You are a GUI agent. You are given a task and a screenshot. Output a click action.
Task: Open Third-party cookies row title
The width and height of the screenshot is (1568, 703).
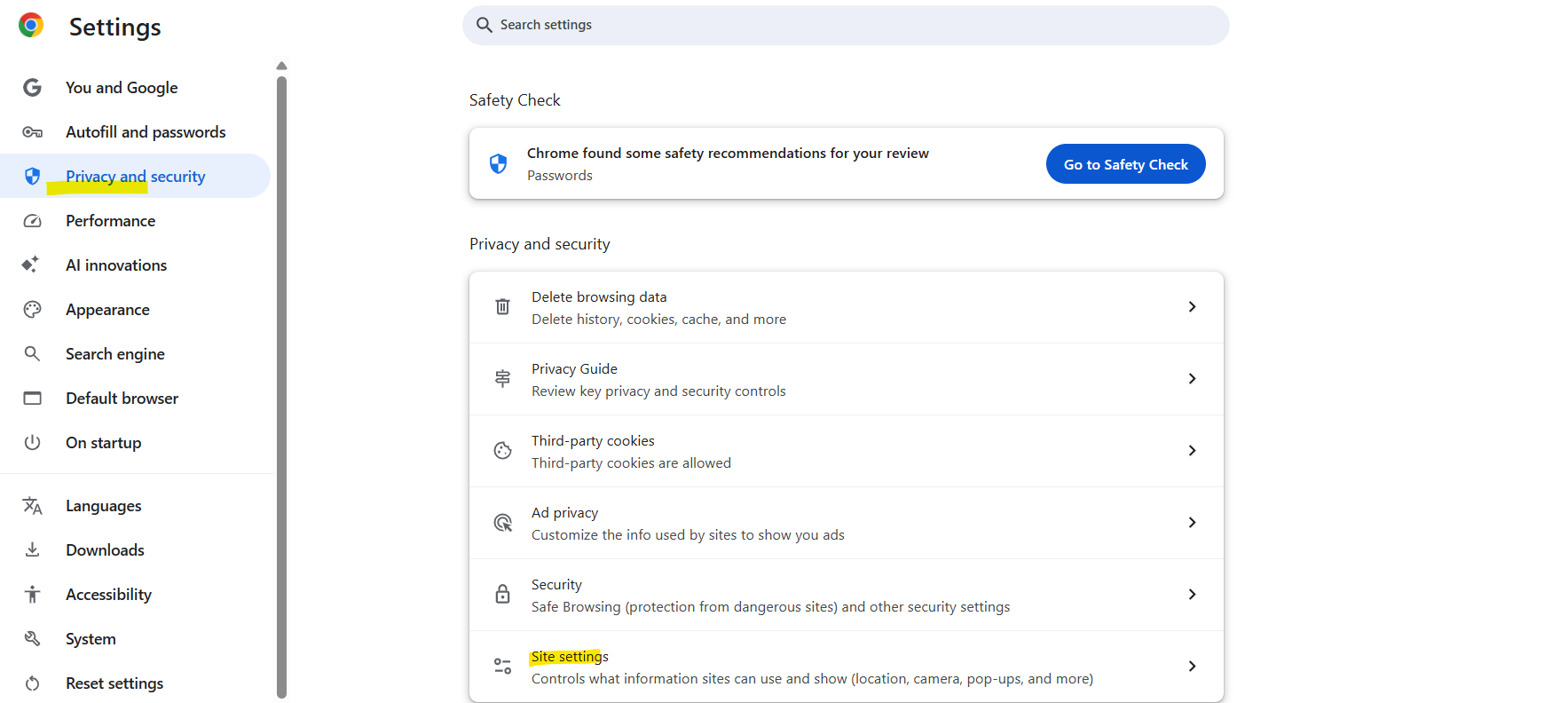593,440
